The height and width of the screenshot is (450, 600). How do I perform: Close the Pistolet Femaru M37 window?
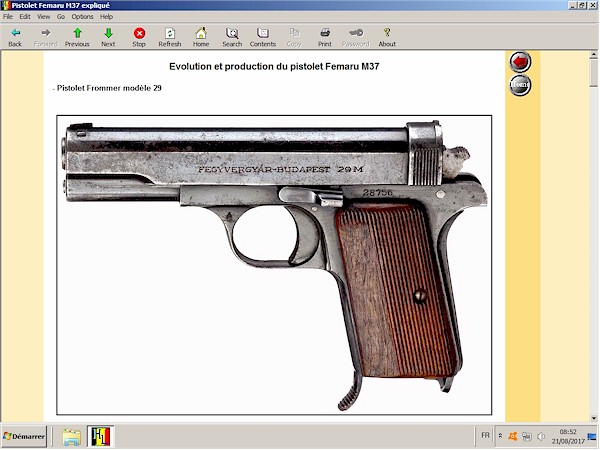pyautogui.click(x=592, y=5)
